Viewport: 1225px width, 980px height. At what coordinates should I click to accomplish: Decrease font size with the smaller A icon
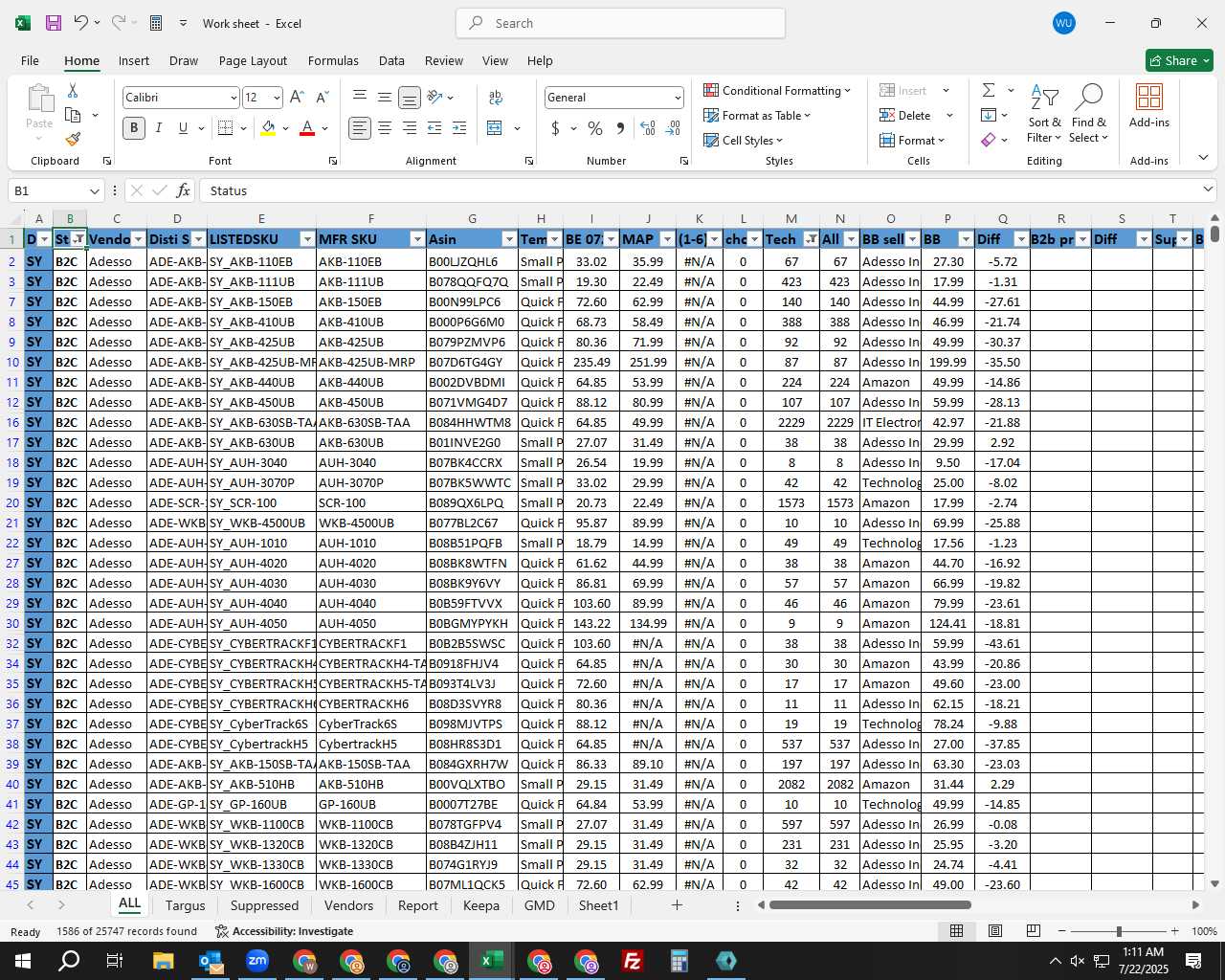322,97
